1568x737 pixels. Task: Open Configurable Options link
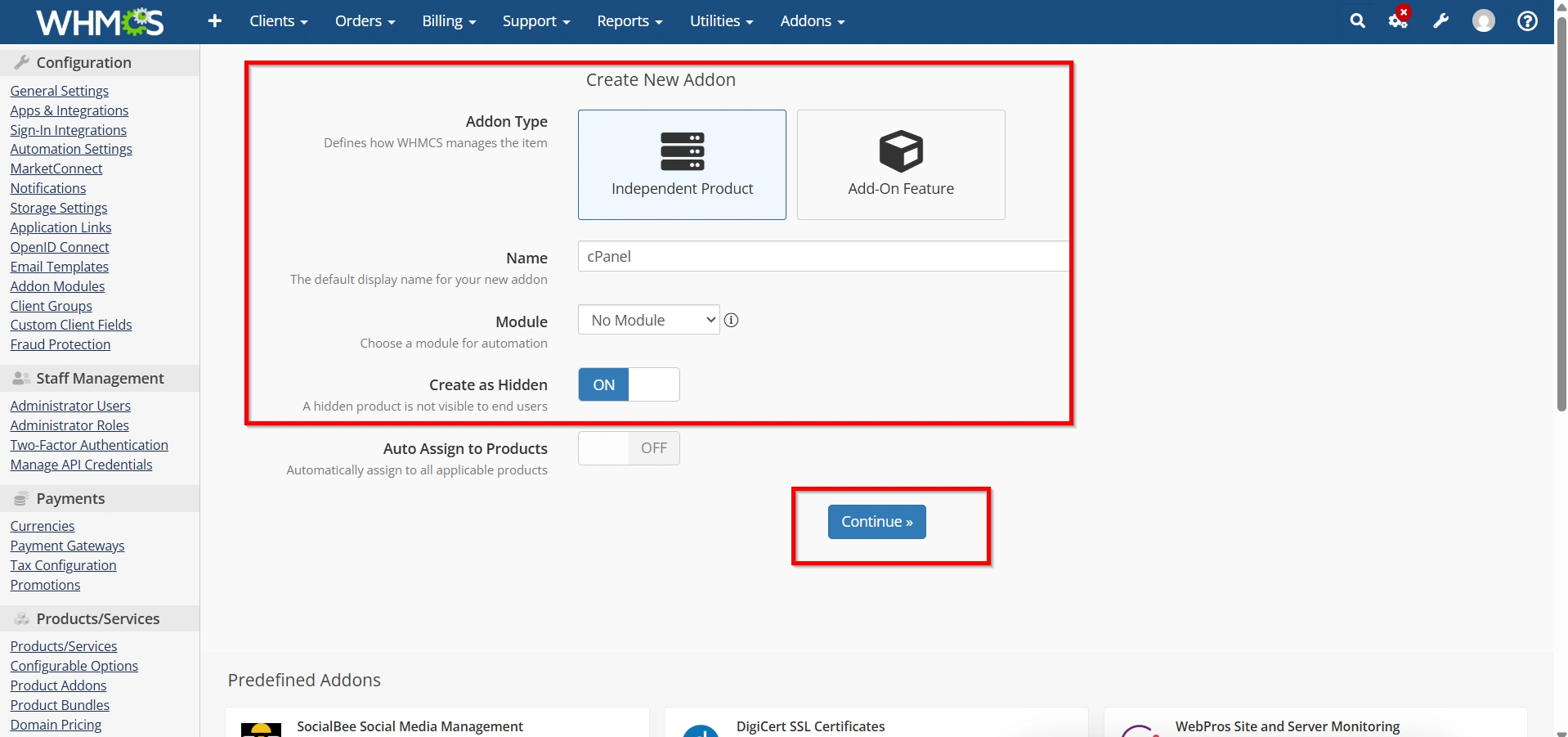point(74,666)
